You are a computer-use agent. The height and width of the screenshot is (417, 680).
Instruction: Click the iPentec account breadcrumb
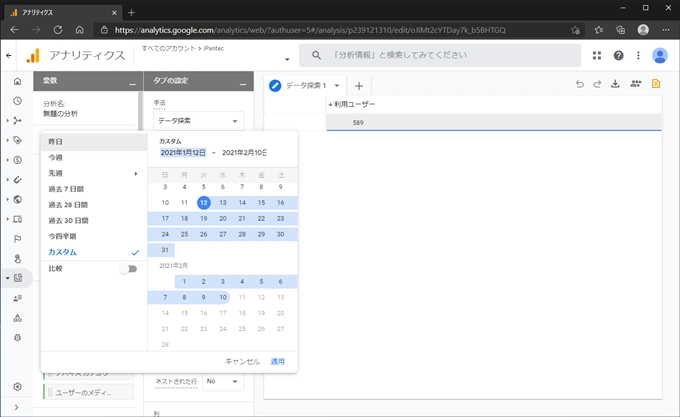pos(213,48)
